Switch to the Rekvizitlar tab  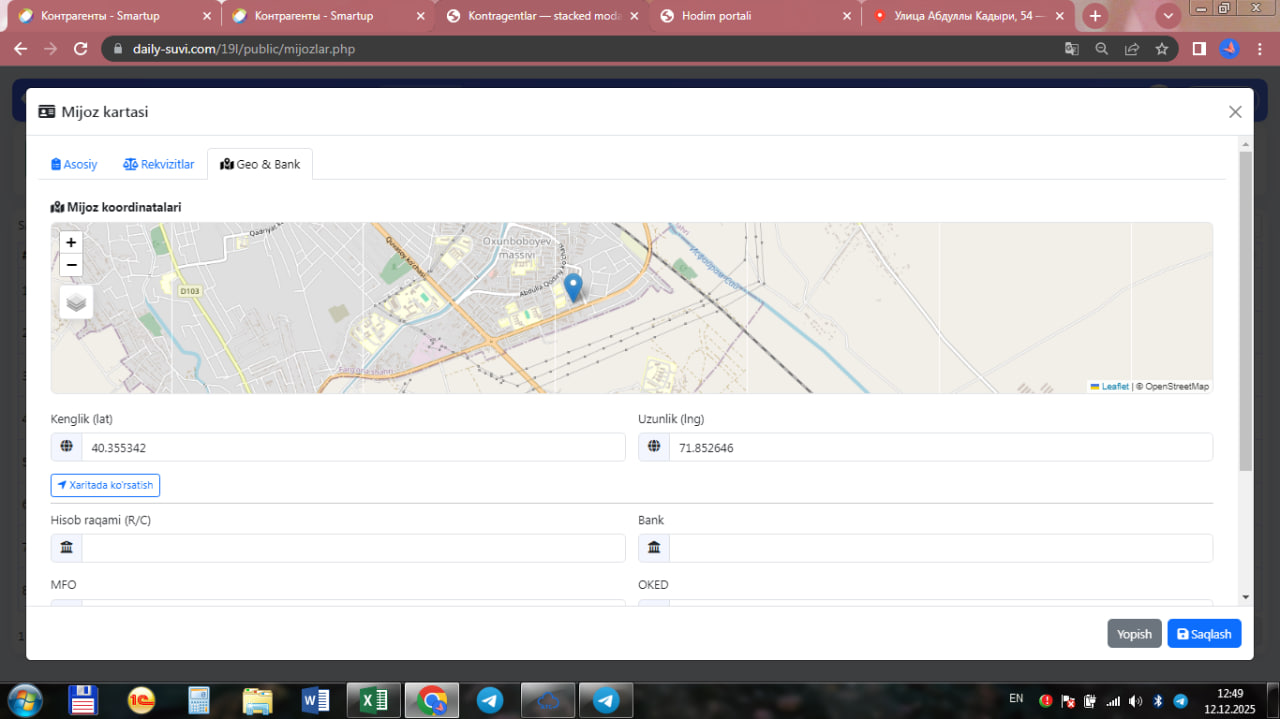click(x=159, y=164)
